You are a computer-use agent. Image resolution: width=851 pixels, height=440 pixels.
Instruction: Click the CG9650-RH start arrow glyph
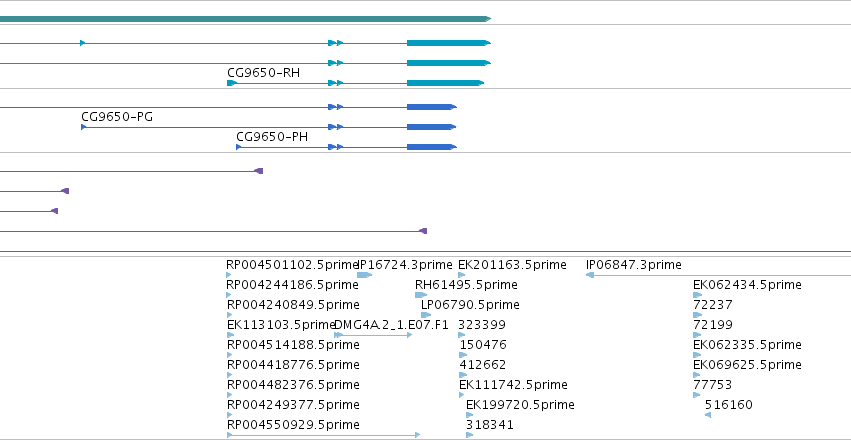click(232, 83)
